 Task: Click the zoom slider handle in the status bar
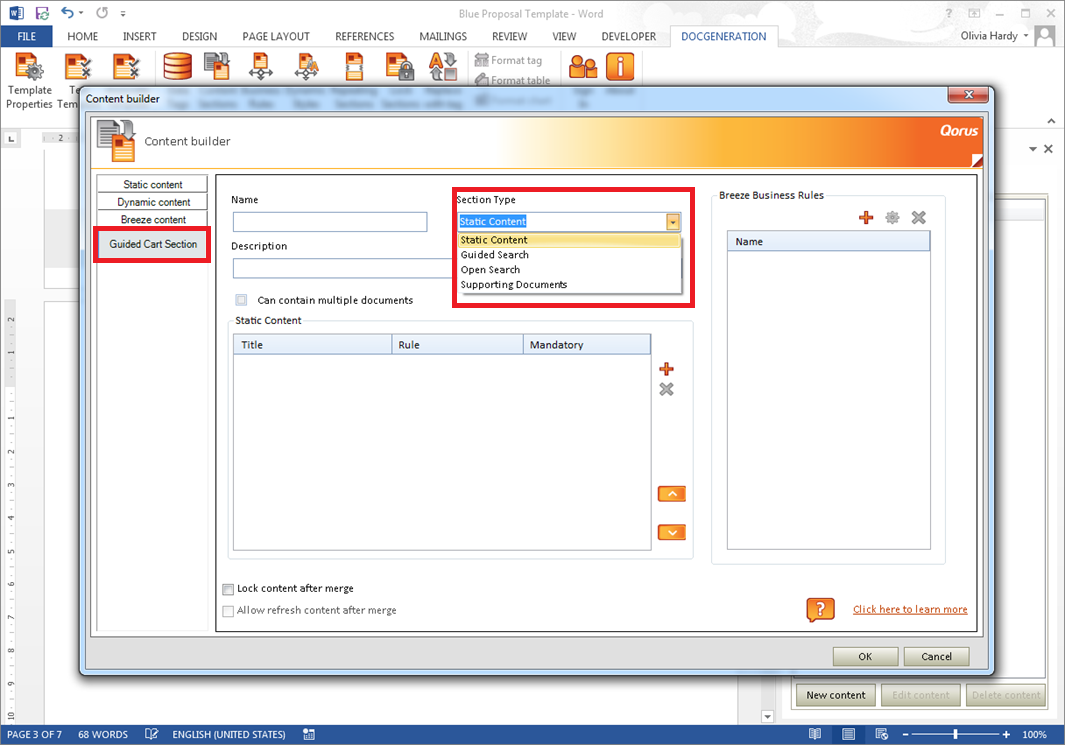[x=956, y=734]
